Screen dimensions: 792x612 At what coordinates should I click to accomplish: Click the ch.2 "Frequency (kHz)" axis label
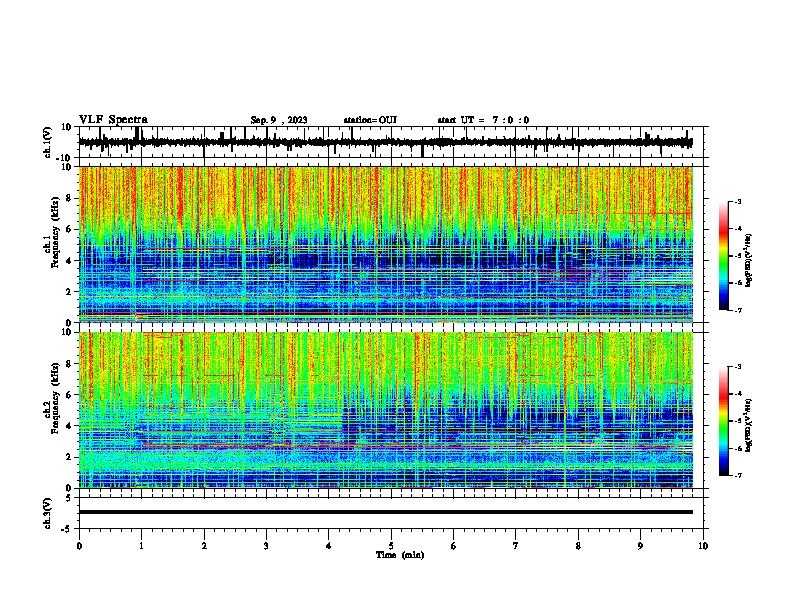56,398
